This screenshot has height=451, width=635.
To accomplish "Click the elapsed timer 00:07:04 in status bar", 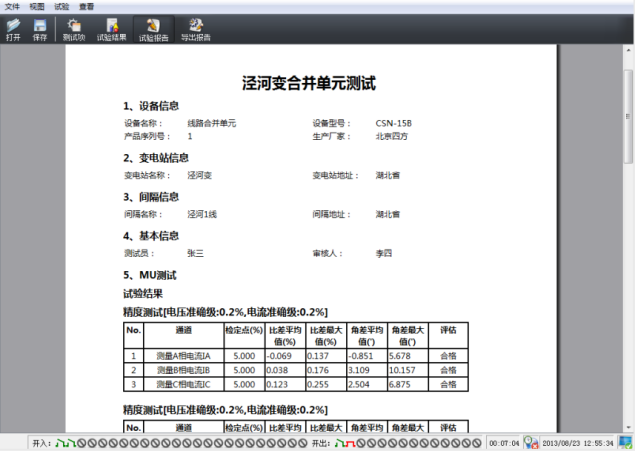I will click(x=502, y=442).
